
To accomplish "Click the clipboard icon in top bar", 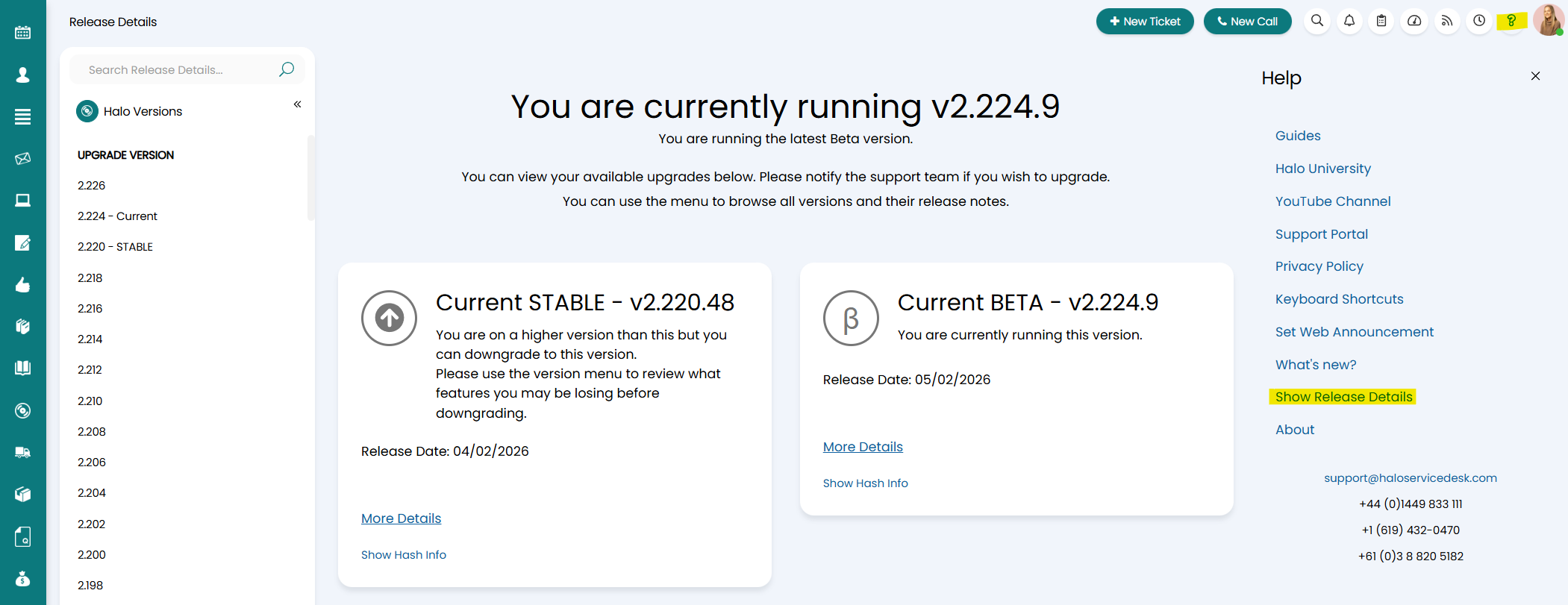I will click(1381, 21).
